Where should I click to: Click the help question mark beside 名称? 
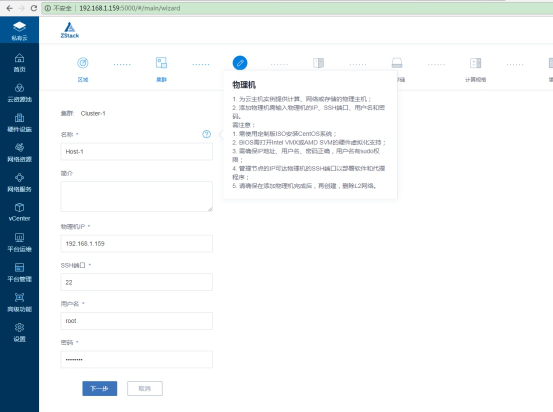(206, 134)
